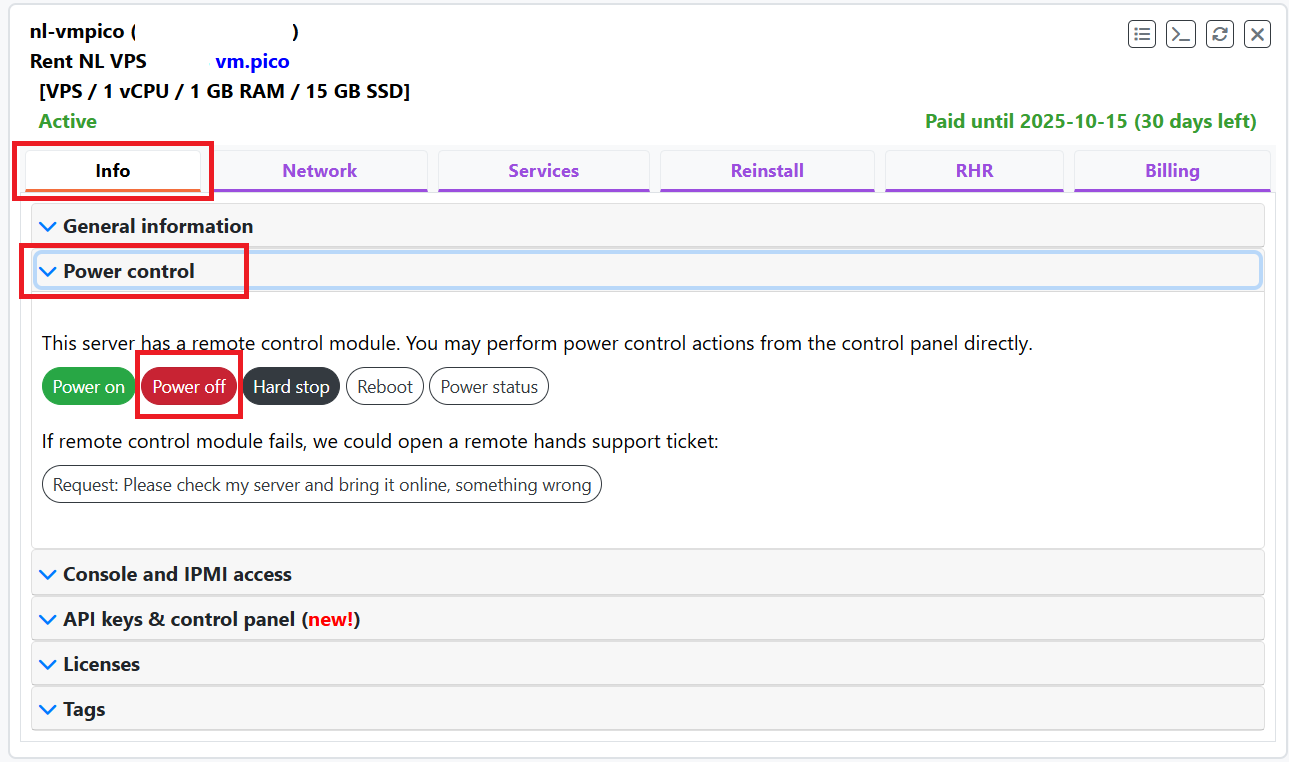Screen dimensions: 1289x762
Task: Expand API keys & control panel section
Action: (x=210, y=619)
